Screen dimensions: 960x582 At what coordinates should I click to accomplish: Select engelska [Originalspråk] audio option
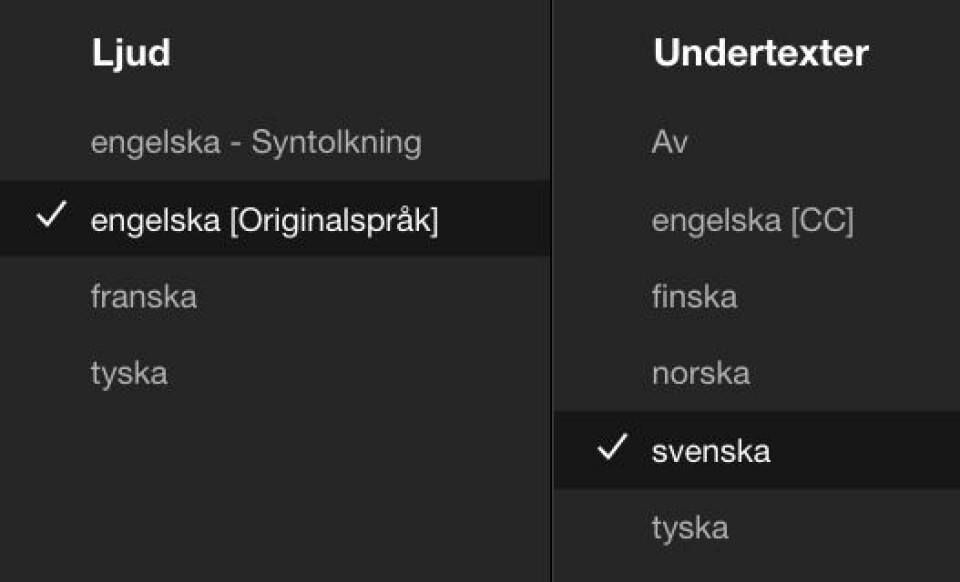pos(264,220)
